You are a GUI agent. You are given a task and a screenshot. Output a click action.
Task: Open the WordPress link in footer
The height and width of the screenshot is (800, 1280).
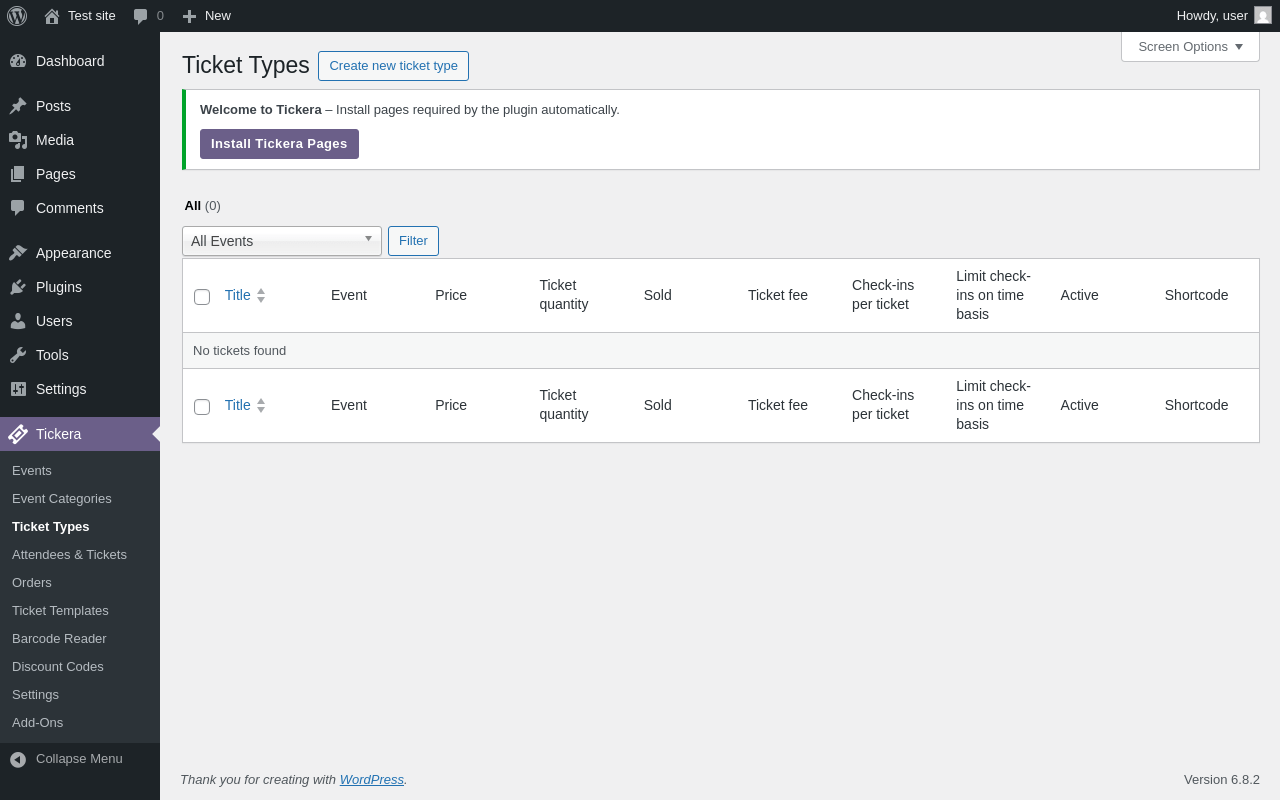click(371, 780)
